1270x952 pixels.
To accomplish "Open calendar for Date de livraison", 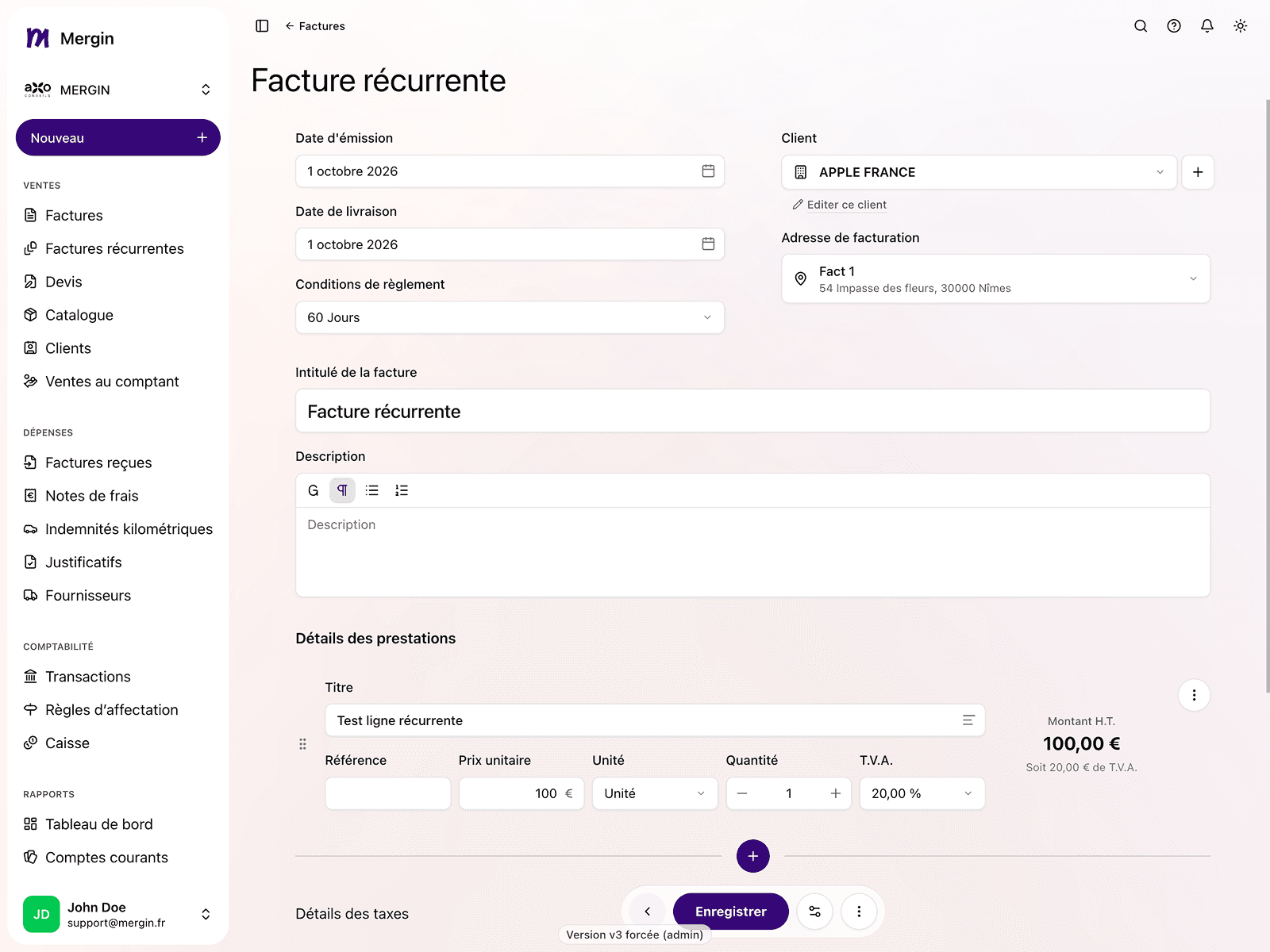I will 708,244.
